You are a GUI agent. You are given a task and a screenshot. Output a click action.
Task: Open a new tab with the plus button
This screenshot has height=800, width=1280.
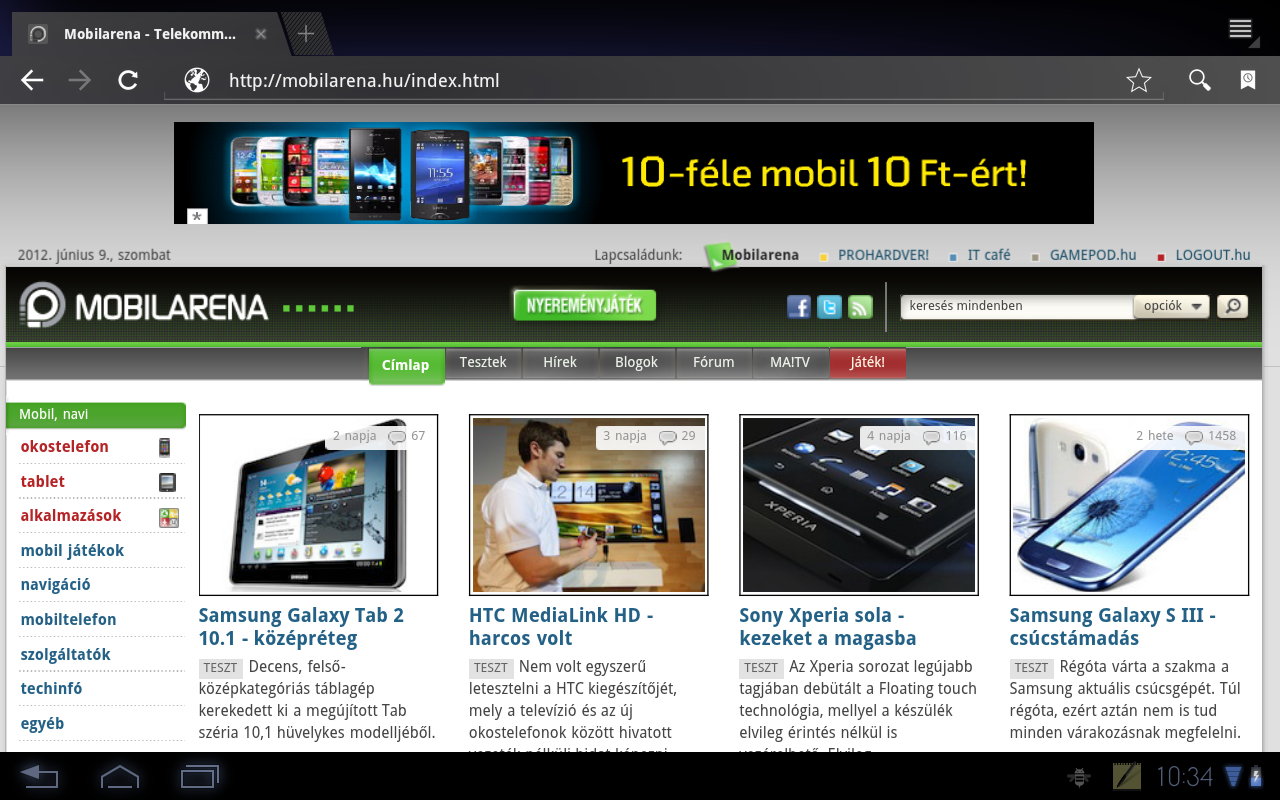[306, 34]
